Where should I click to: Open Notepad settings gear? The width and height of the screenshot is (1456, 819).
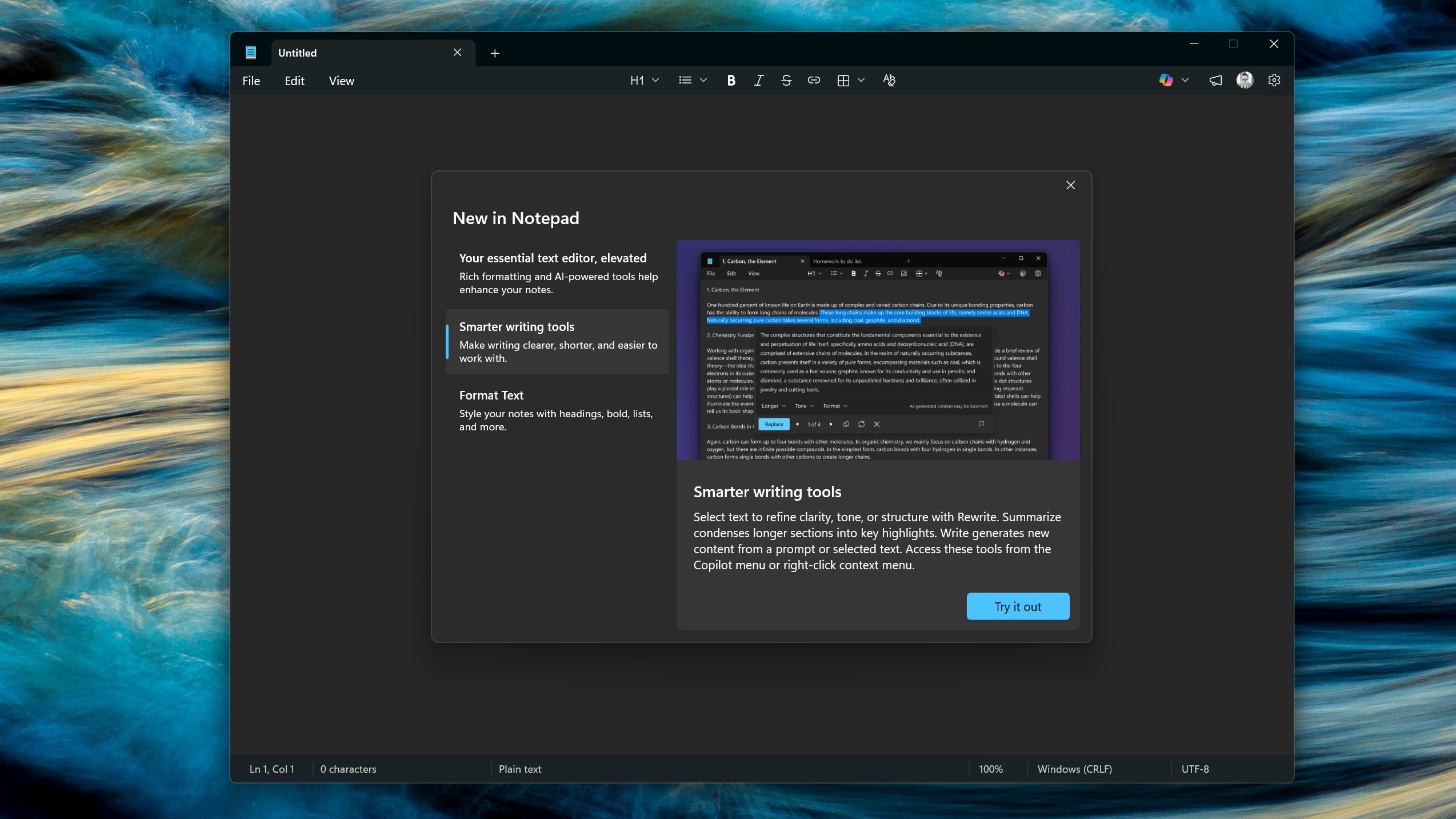click(1274, 81)
